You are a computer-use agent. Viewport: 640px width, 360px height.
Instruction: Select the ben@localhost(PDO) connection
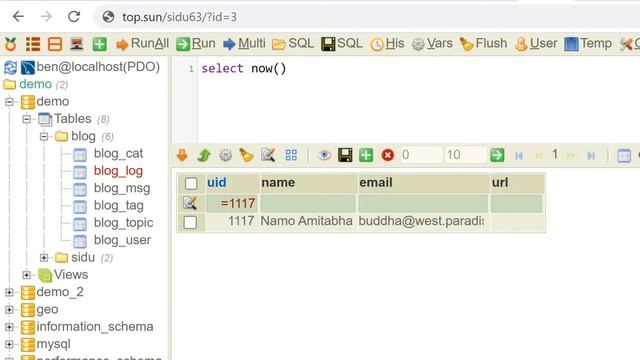(x=98, y=67)
